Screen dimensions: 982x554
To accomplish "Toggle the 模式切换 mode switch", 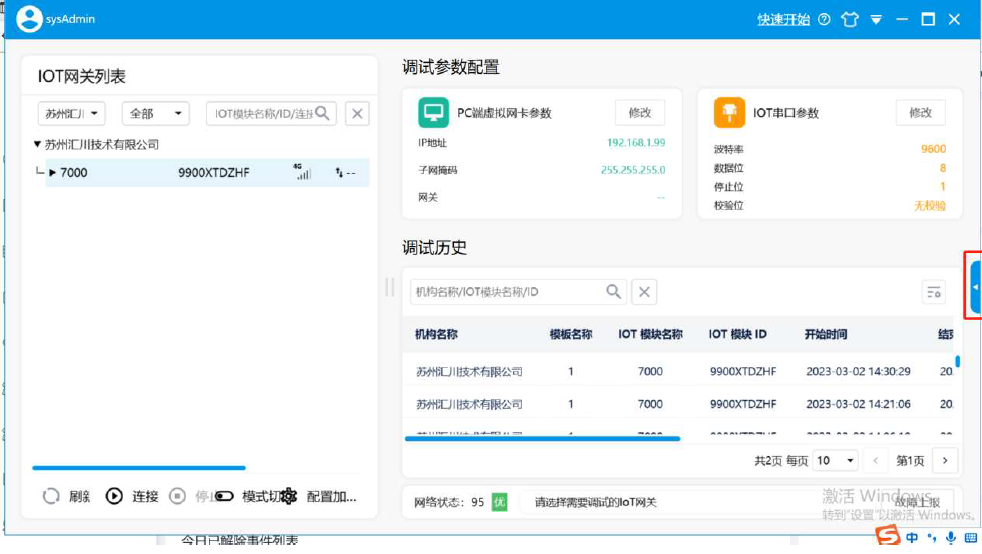I will (x=224, y=496).
